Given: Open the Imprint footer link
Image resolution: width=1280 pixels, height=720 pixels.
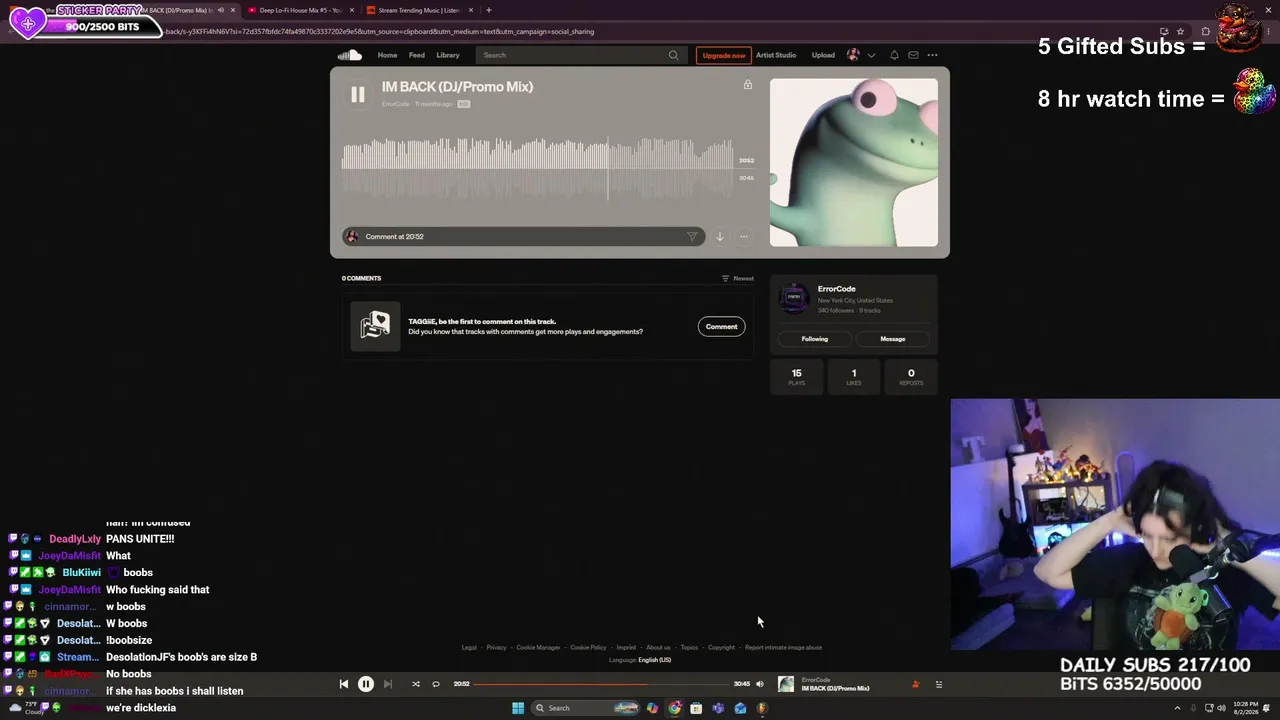Looking at the screenshot, I should coord(626,648).
